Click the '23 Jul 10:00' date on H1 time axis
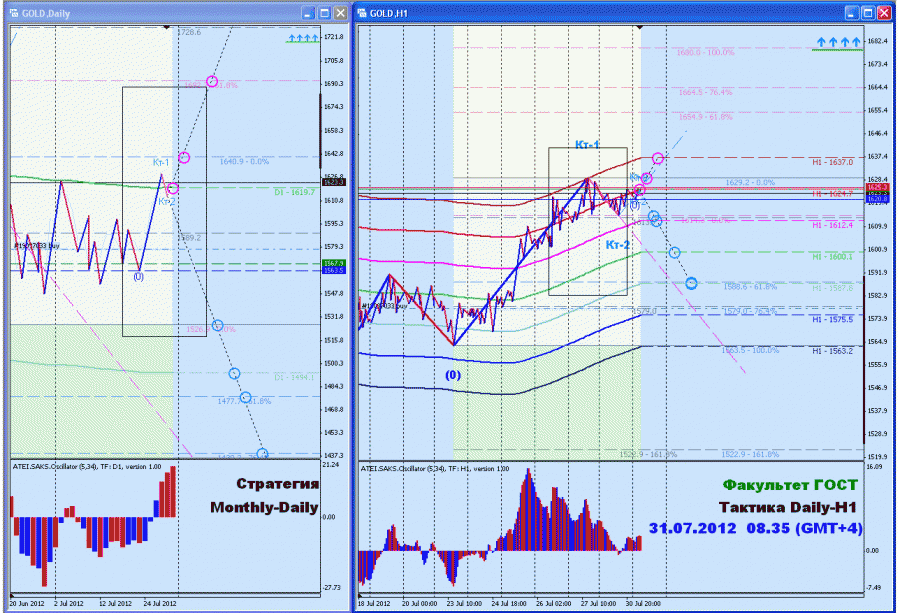Viewport: 900px width, 613px height. tap(464, 603)
